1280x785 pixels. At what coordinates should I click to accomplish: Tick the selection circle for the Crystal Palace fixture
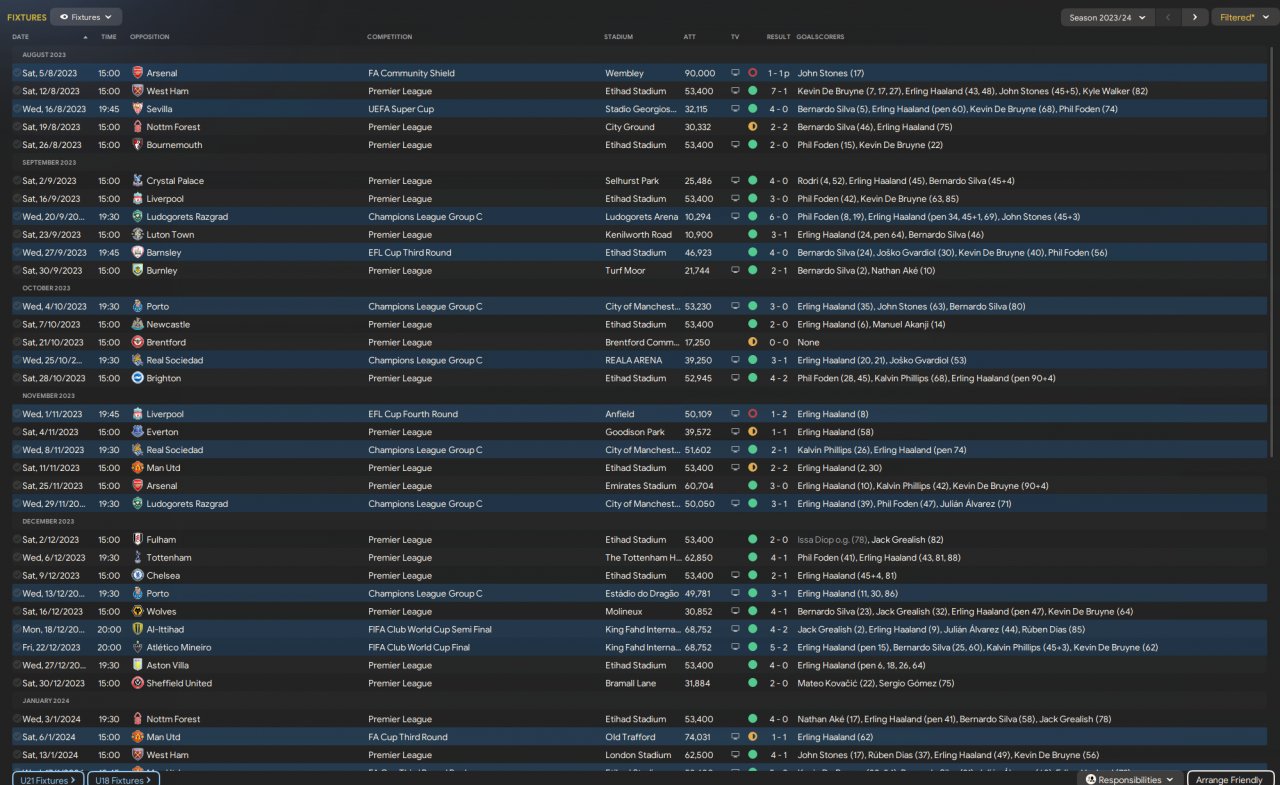[16, 181]
